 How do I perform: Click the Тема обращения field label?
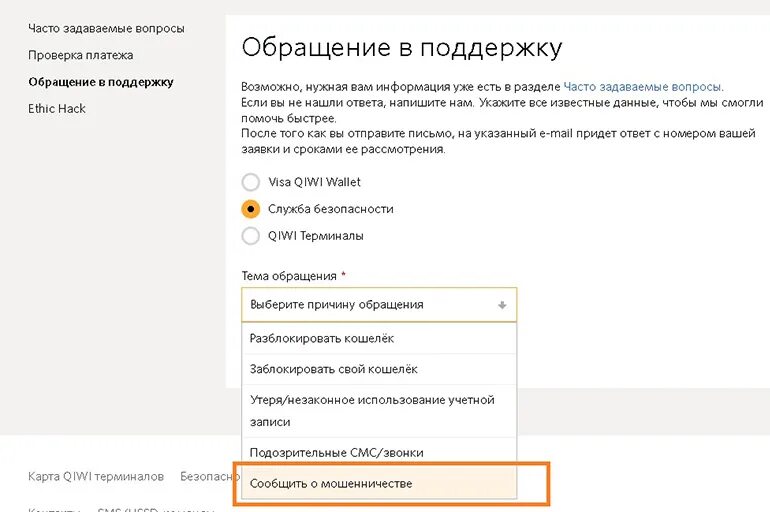289,276
